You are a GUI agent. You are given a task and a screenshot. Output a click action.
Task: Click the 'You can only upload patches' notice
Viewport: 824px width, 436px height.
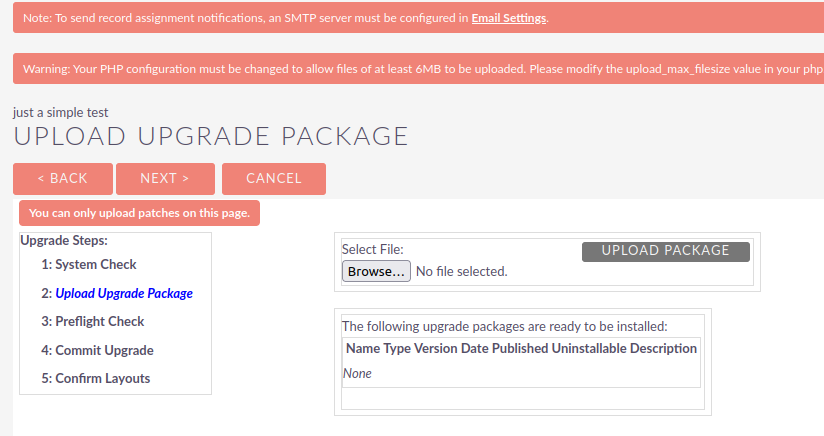pos(139,213)
